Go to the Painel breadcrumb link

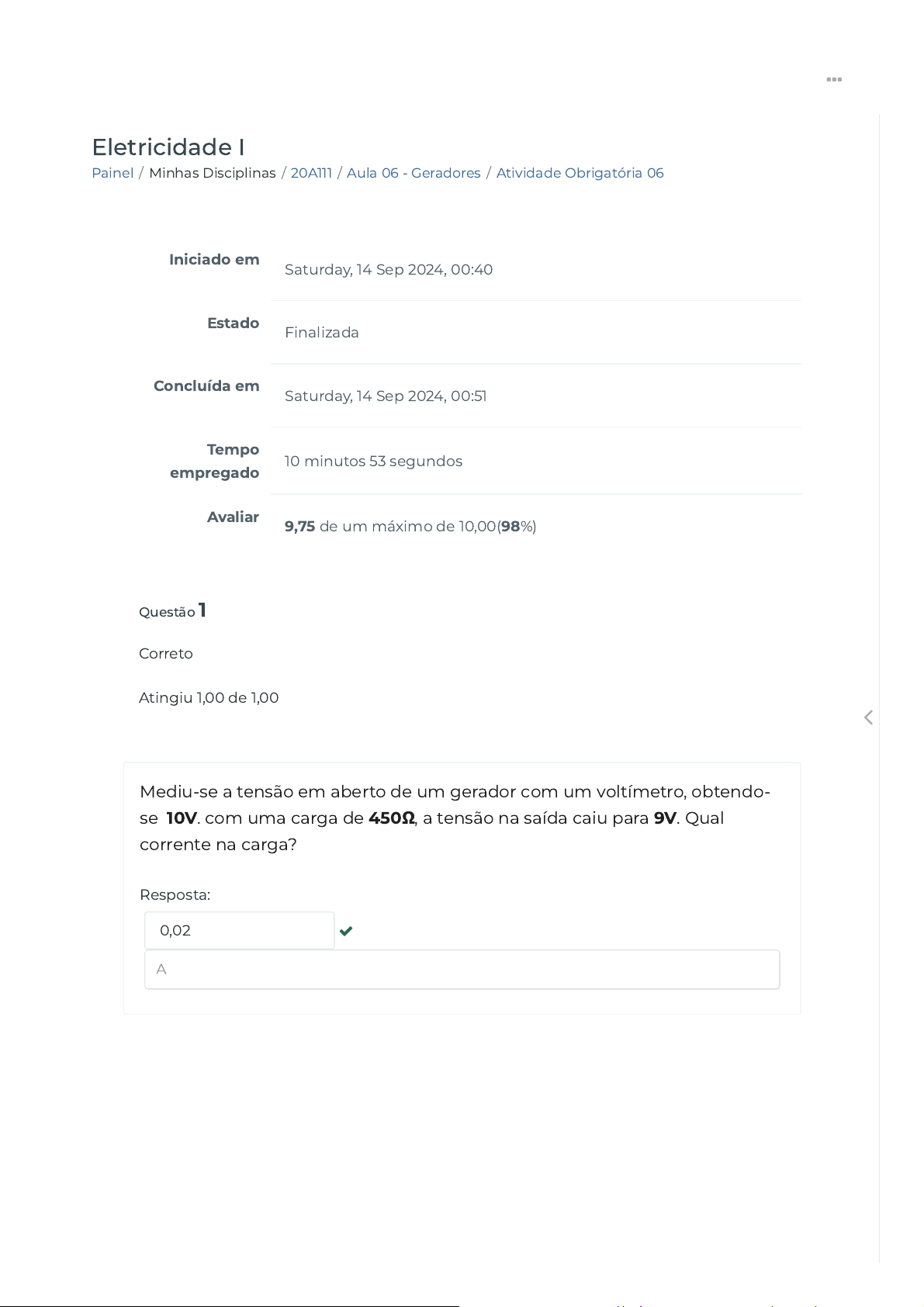(112, 173)
